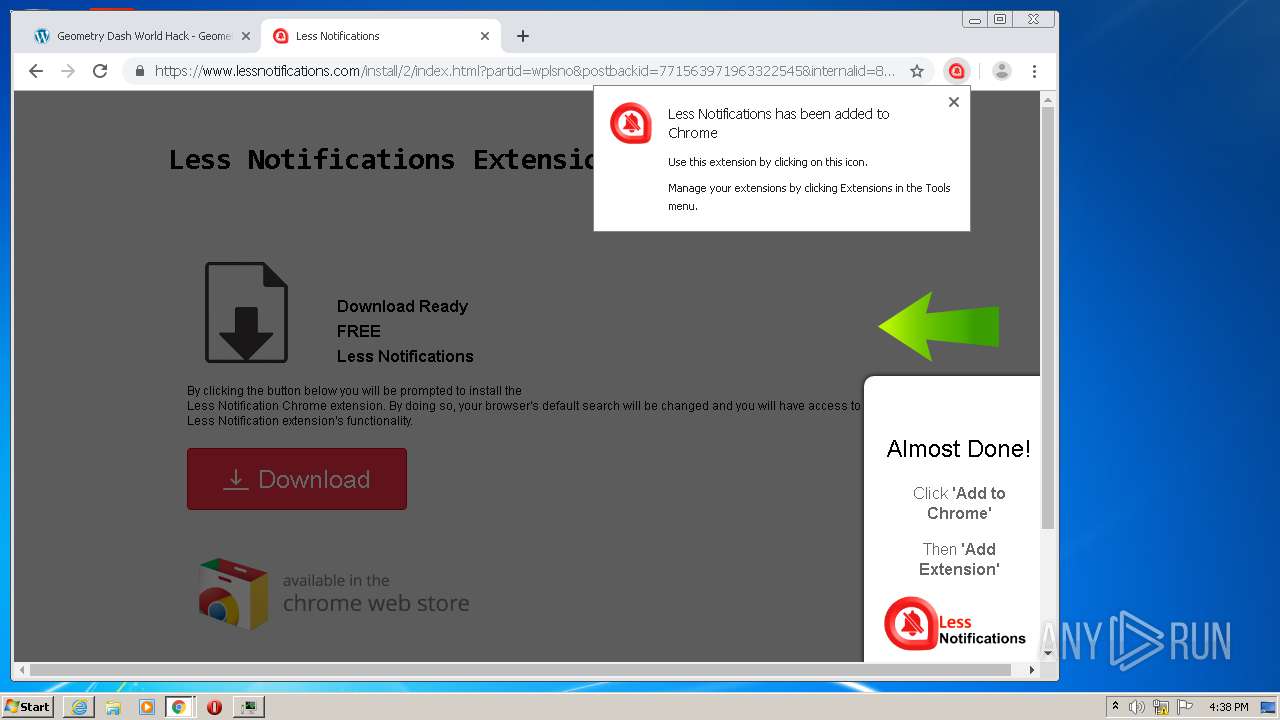Open a new tab with the plus button
This screenshot has height=720, width=1280.
[x=523, y=36]
